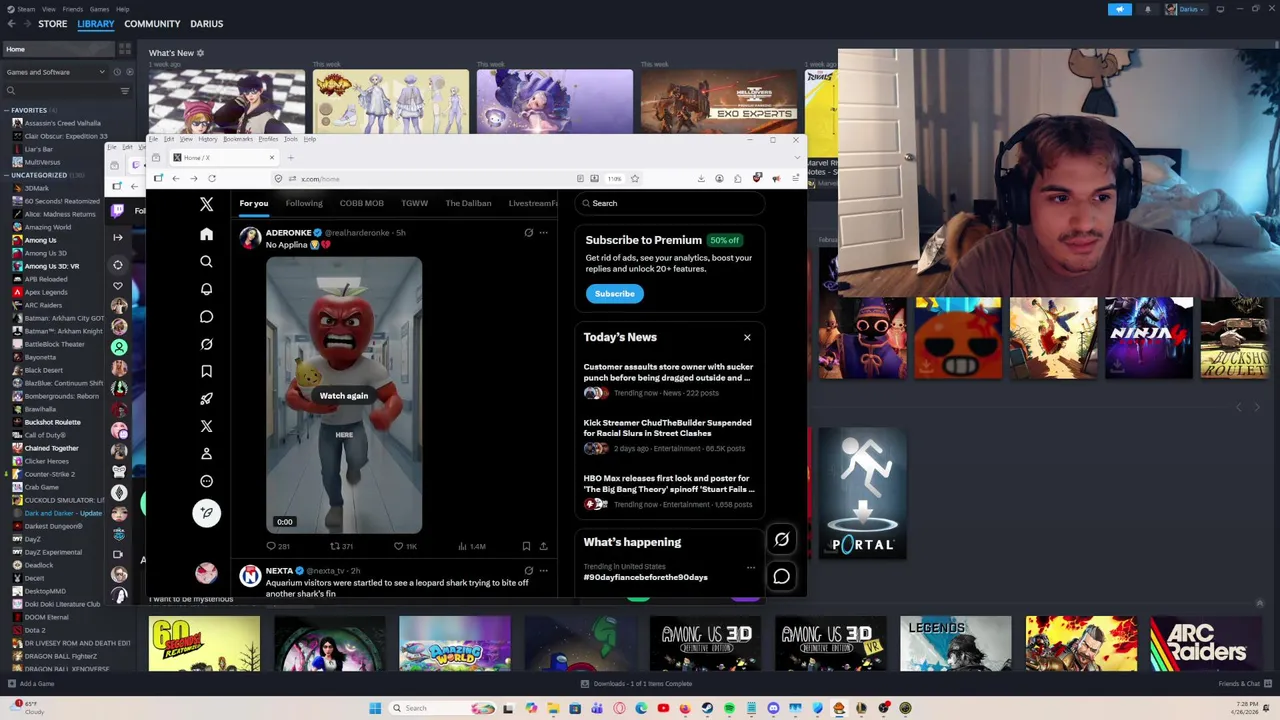This screenshot has height=720, width=1280.
Task: Collapse the UNCATEGORIZED category in Steam library
Action: click(x=7, y=175)
